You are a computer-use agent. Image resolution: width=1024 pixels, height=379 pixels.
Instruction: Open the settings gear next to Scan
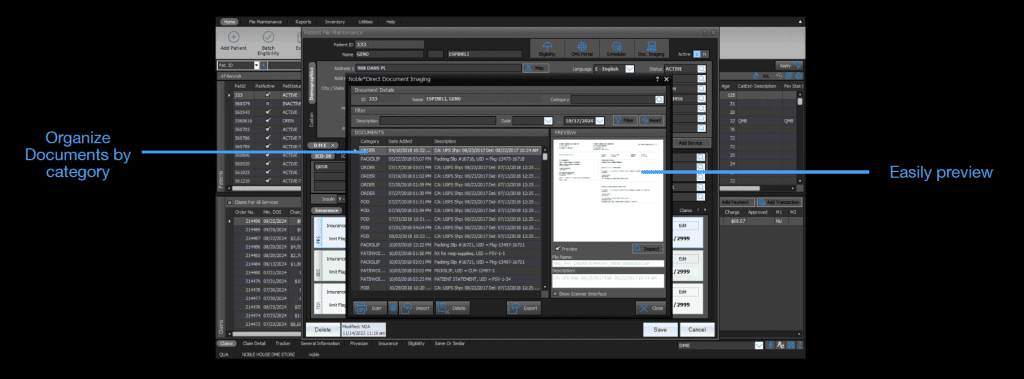pos(393,307)
